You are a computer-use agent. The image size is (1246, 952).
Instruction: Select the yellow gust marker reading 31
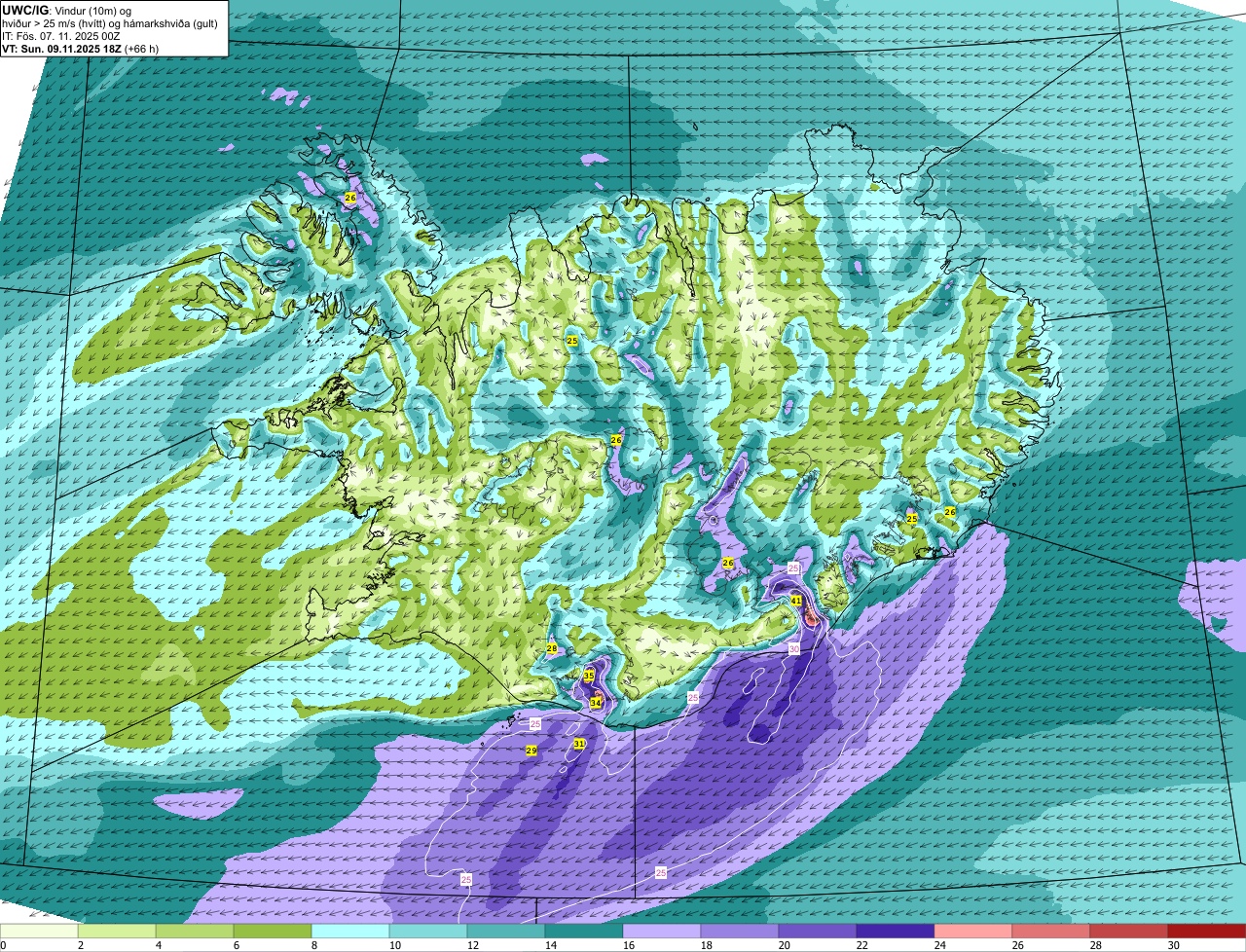click(x=579, y=744)
